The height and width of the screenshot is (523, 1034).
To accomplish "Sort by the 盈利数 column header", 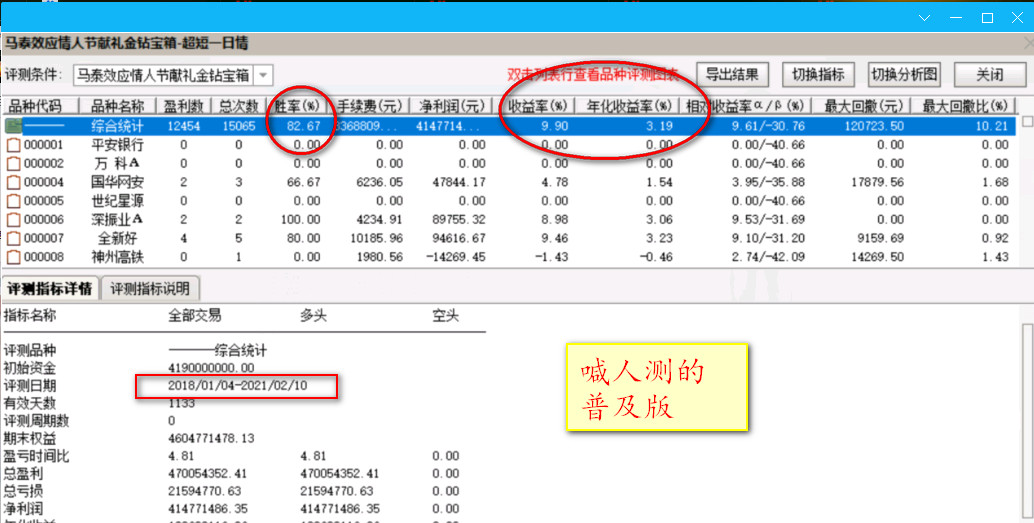I will pos(183,106).
